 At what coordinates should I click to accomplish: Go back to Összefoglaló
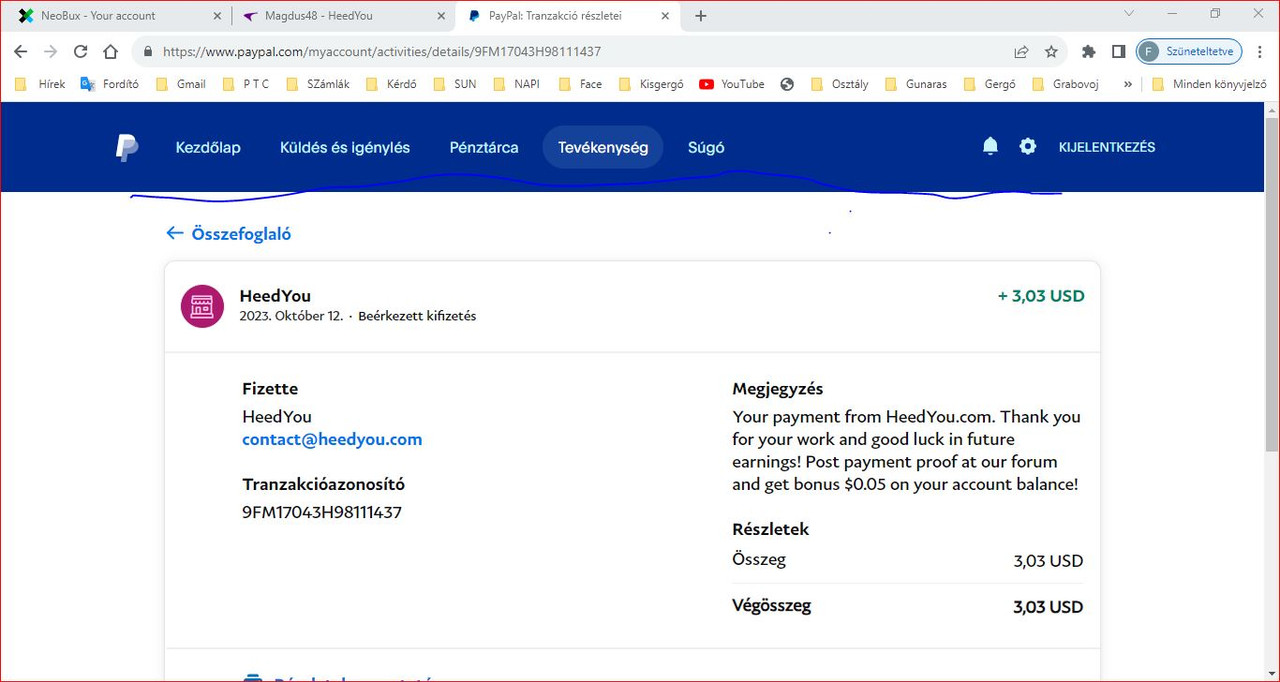[x=229, y=233]
